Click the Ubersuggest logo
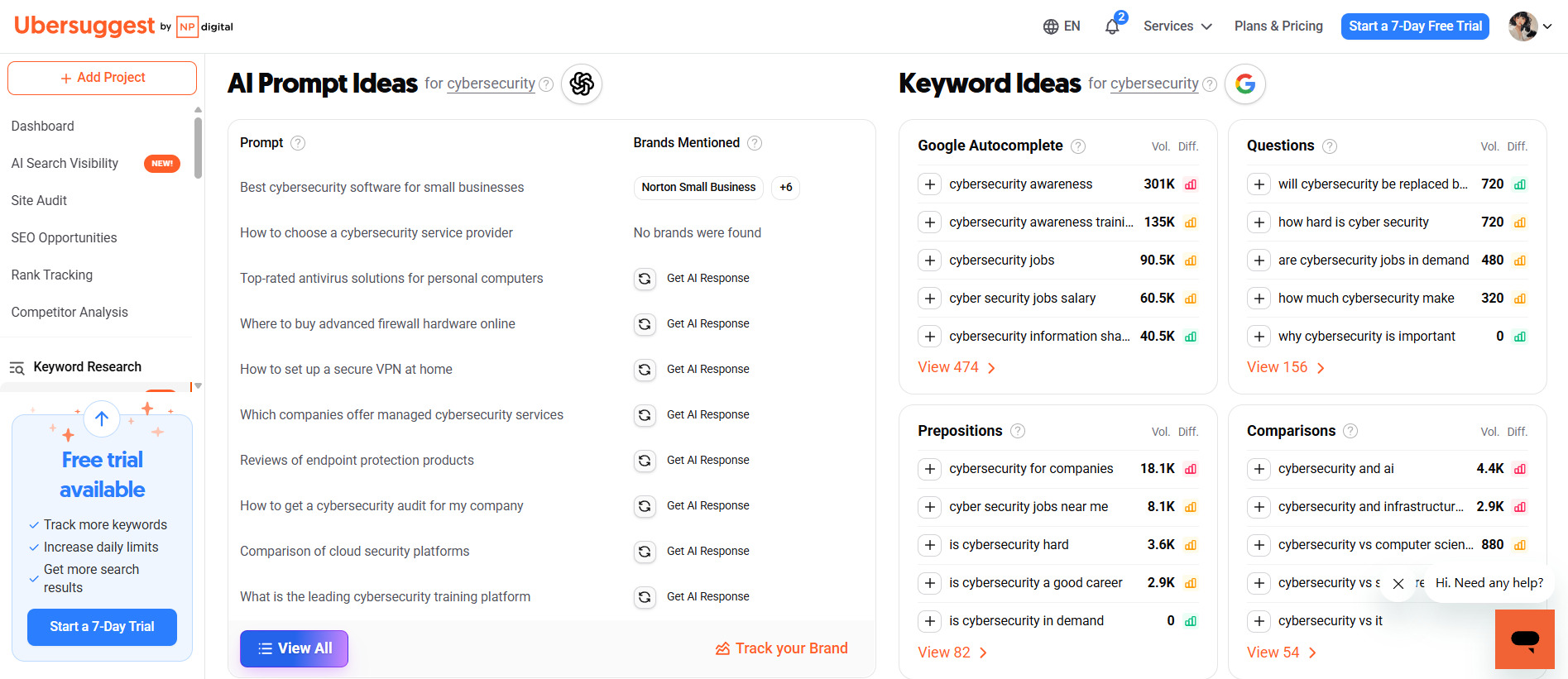 tap(83, 25)
